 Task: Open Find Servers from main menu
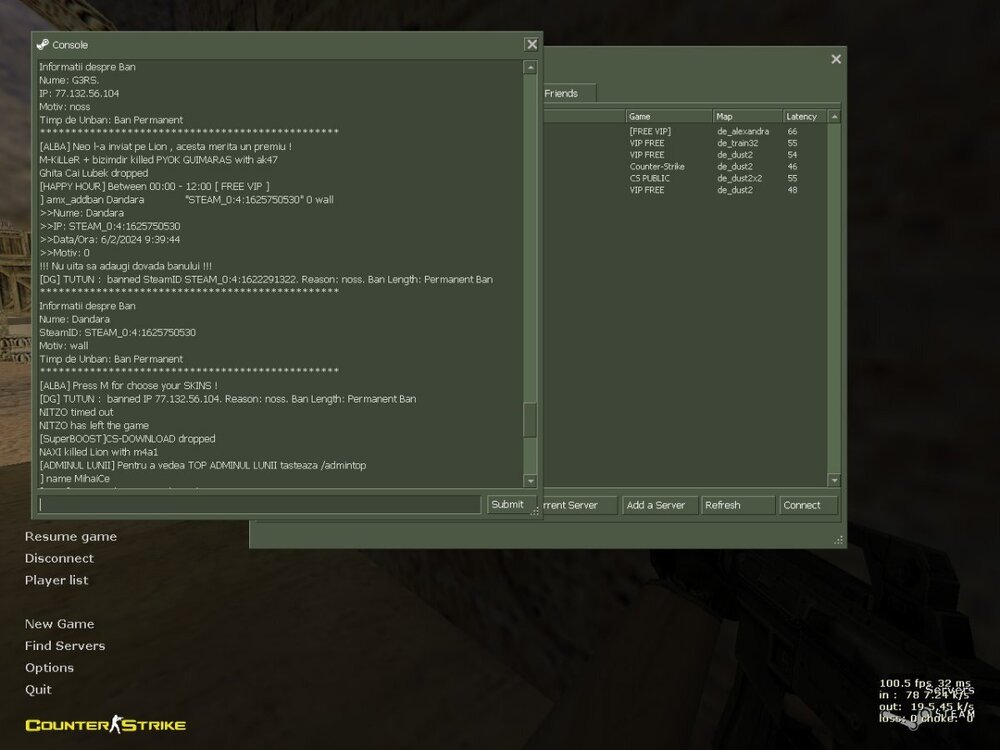65,646
